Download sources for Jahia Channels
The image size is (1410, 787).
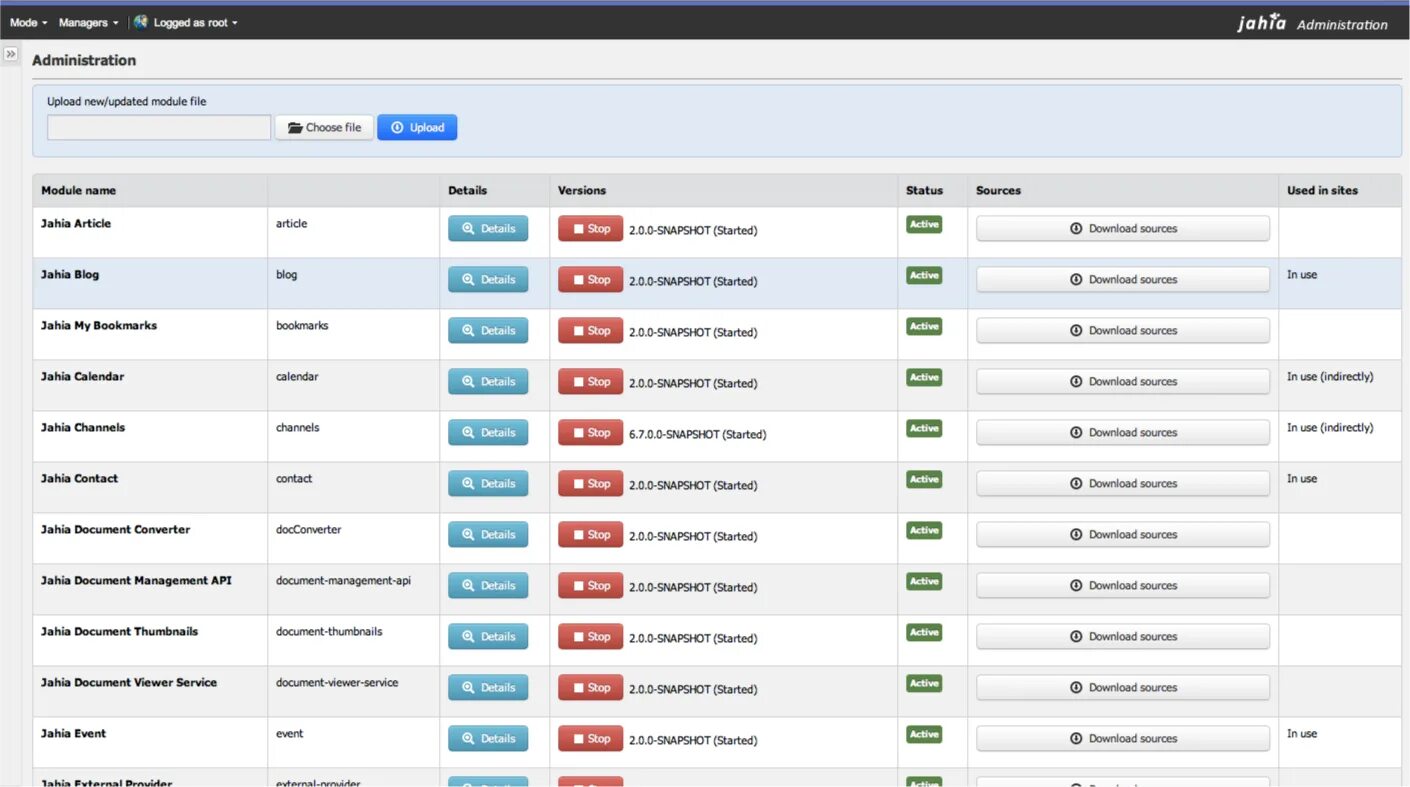tap(1123, 432)
